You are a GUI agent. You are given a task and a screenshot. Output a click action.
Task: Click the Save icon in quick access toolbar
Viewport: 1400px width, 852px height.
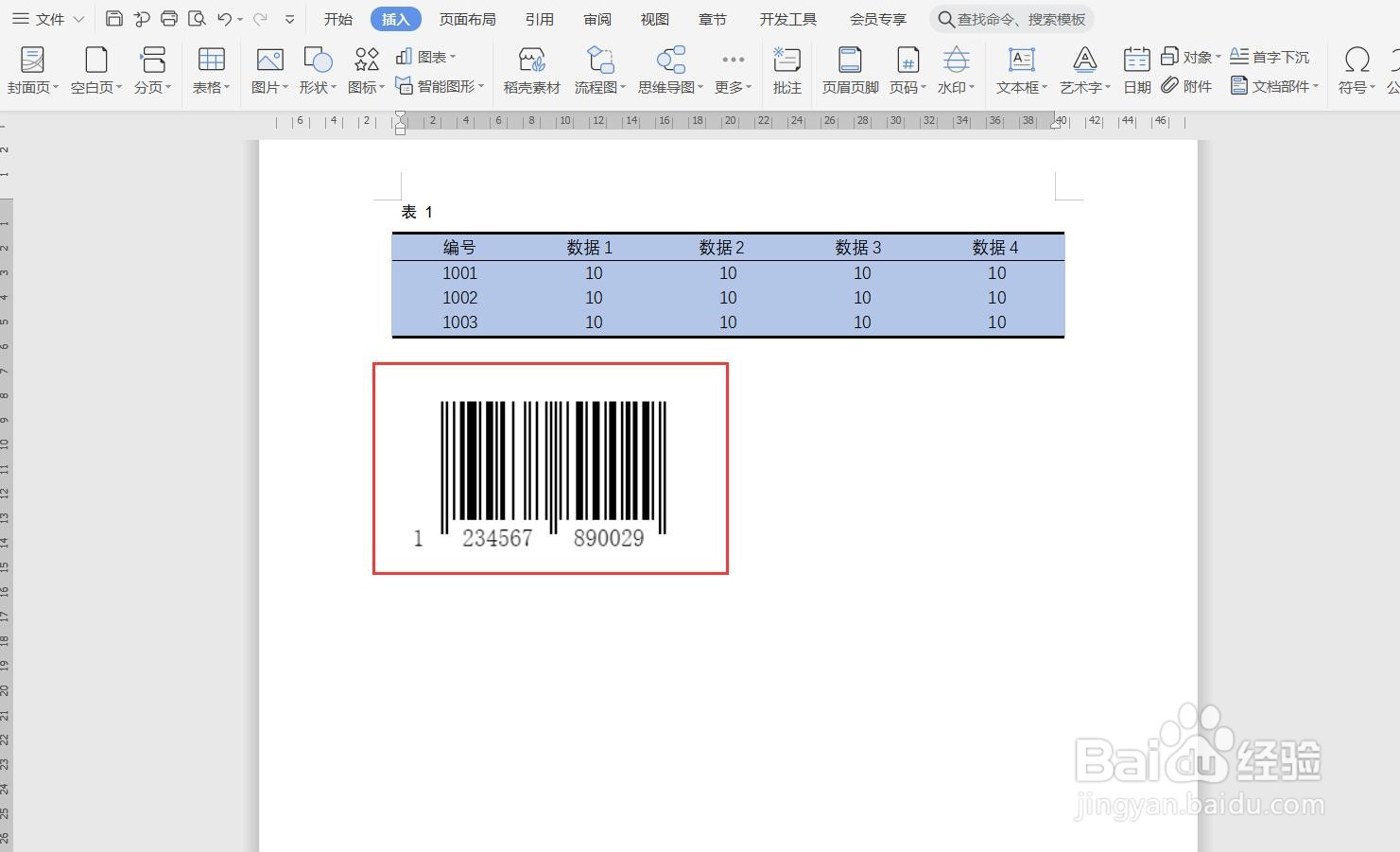[114, 19]
